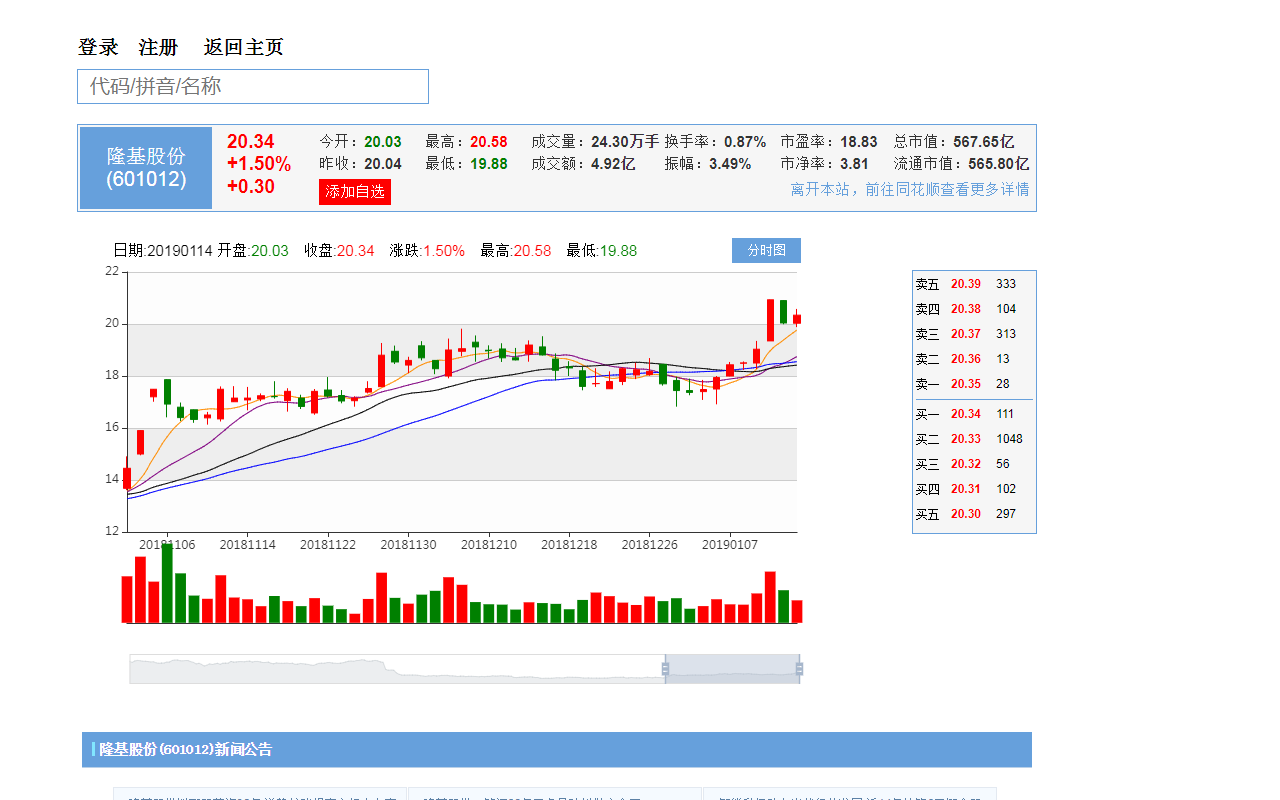1280x800 pixels.
Task: Open the 注册 register link
Action: [x=158, y=47]
